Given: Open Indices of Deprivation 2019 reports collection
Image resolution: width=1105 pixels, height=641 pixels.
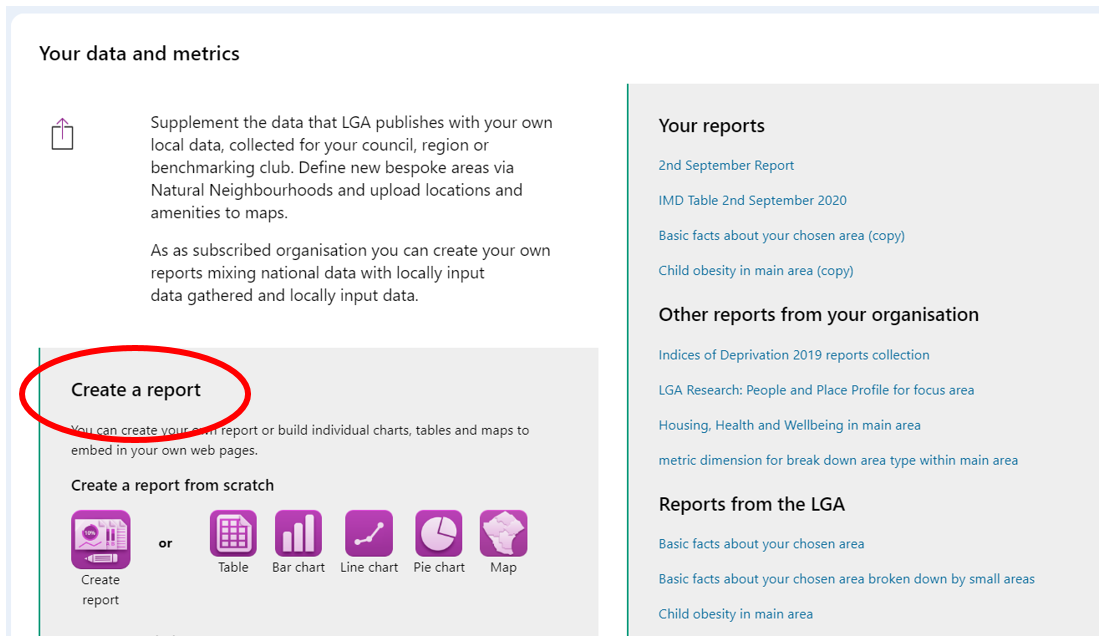Looking at the screenshot, I should click(x=793, y=355).
